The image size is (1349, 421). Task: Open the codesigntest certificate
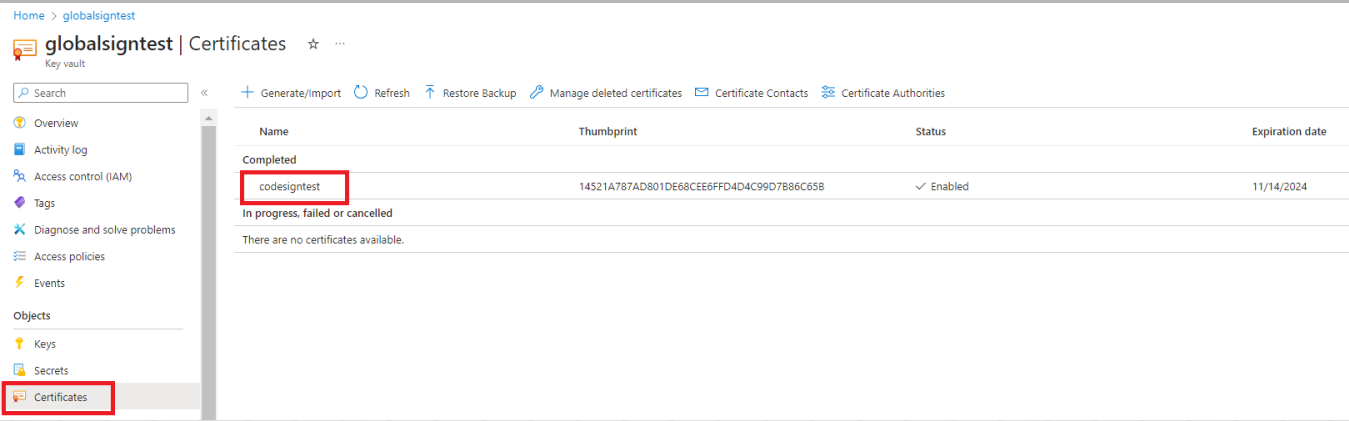(290, 186)
